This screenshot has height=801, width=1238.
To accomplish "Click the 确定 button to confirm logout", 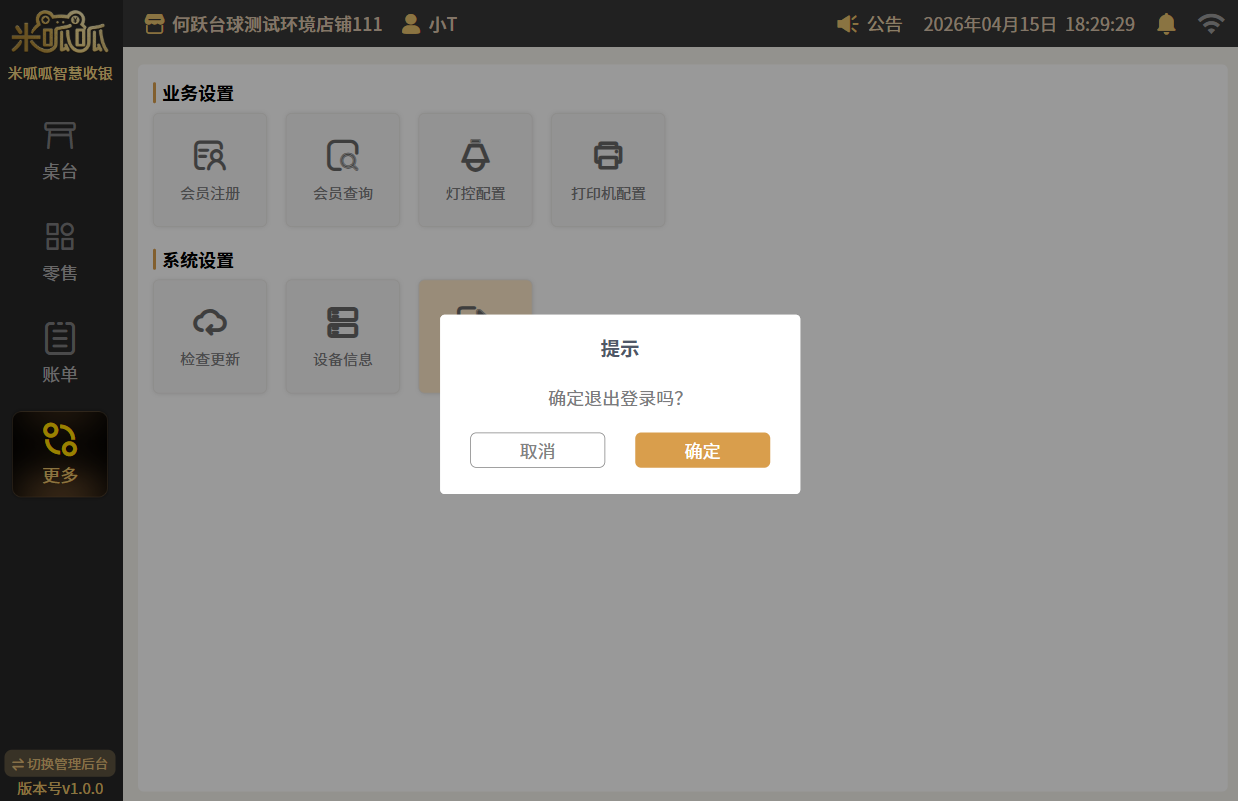I will pyautogui.click(x=702, y=450).
